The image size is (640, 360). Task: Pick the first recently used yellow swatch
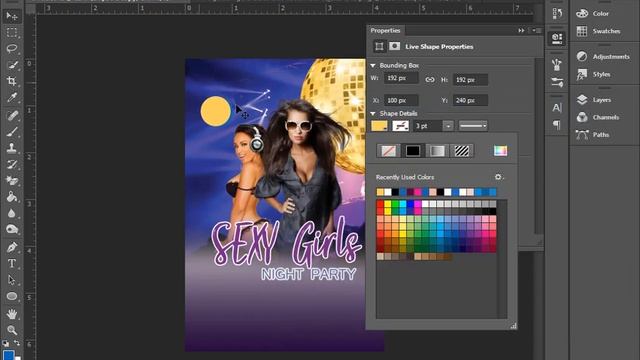pyautogui.click(x=380, y=192)
